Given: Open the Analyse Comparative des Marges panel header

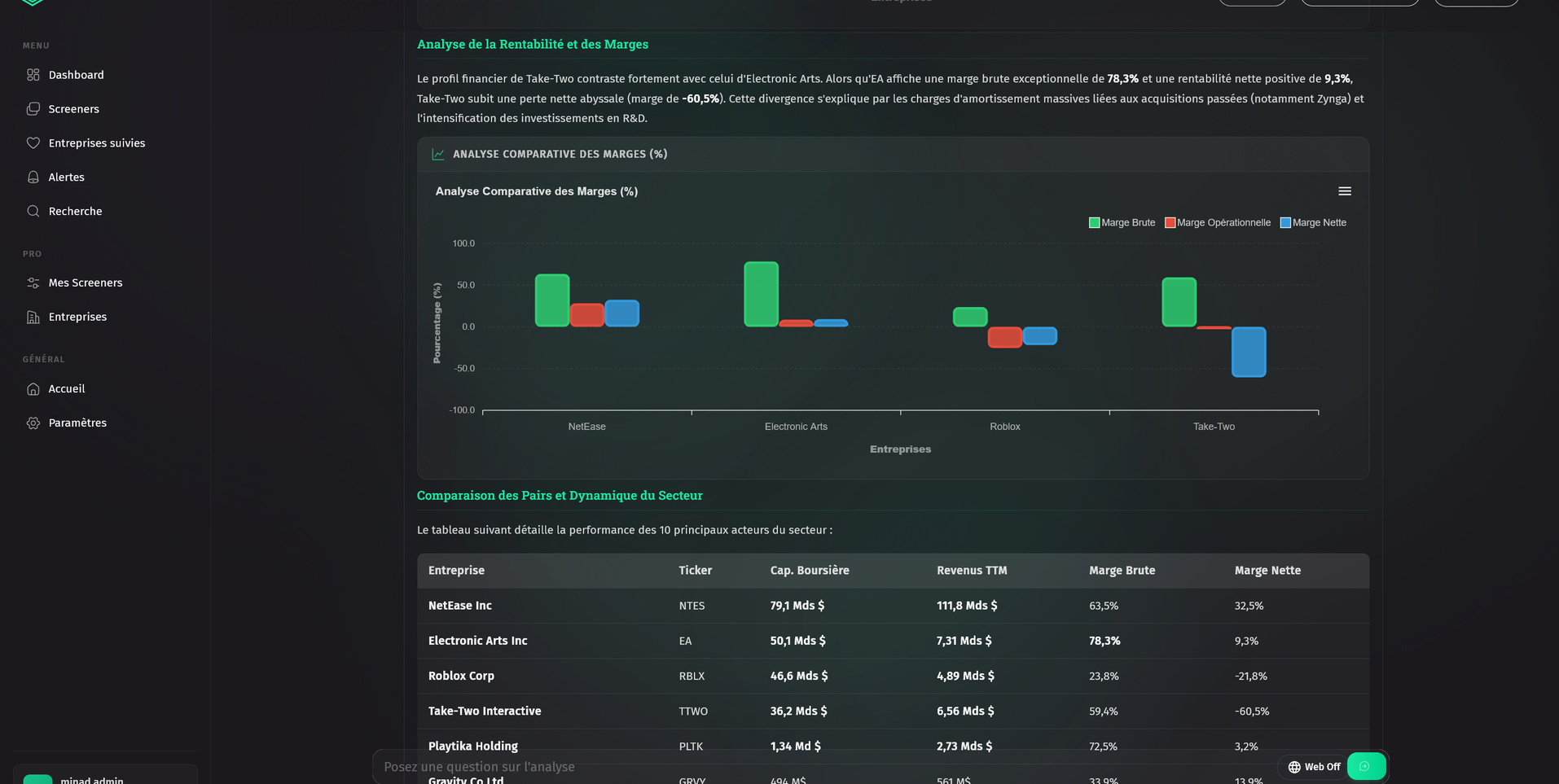Looking at the screenshot, I should [559, 153].
